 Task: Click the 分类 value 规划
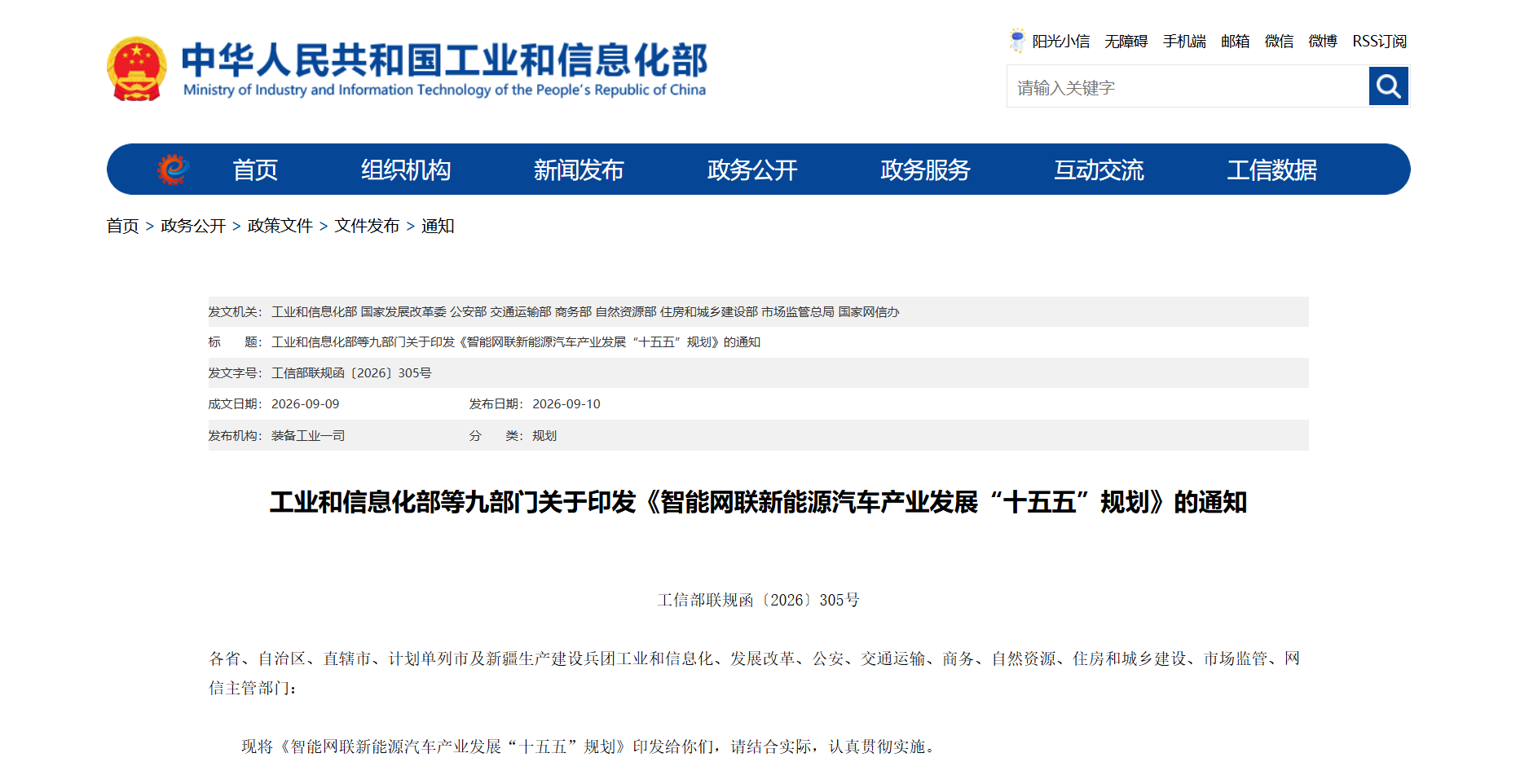(544, 436)
